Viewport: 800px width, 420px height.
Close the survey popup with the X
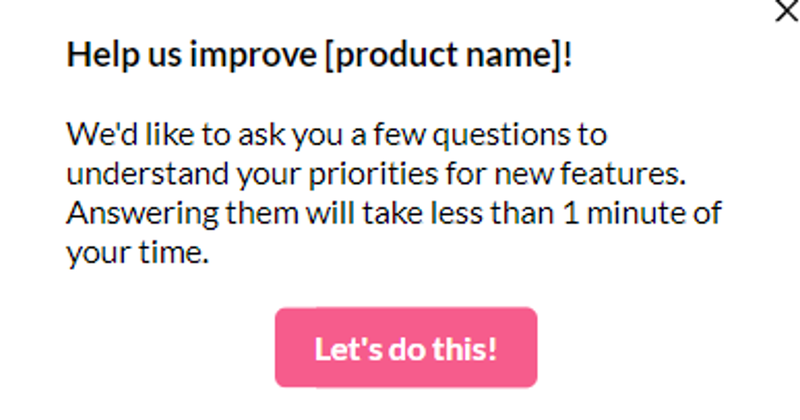788,11
